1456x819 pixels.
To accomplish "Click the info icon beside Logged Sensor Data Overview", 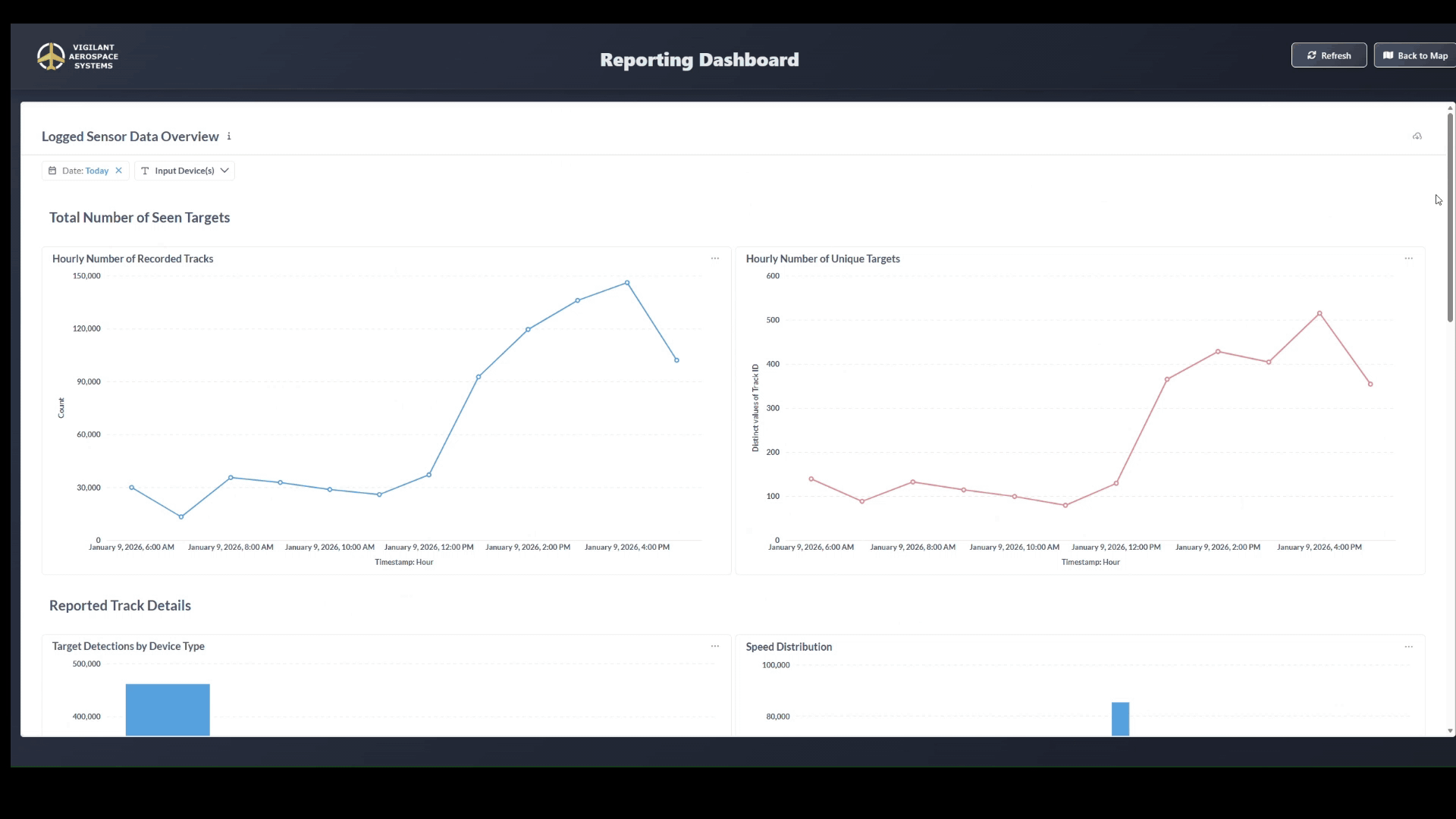I will point(229,136).
